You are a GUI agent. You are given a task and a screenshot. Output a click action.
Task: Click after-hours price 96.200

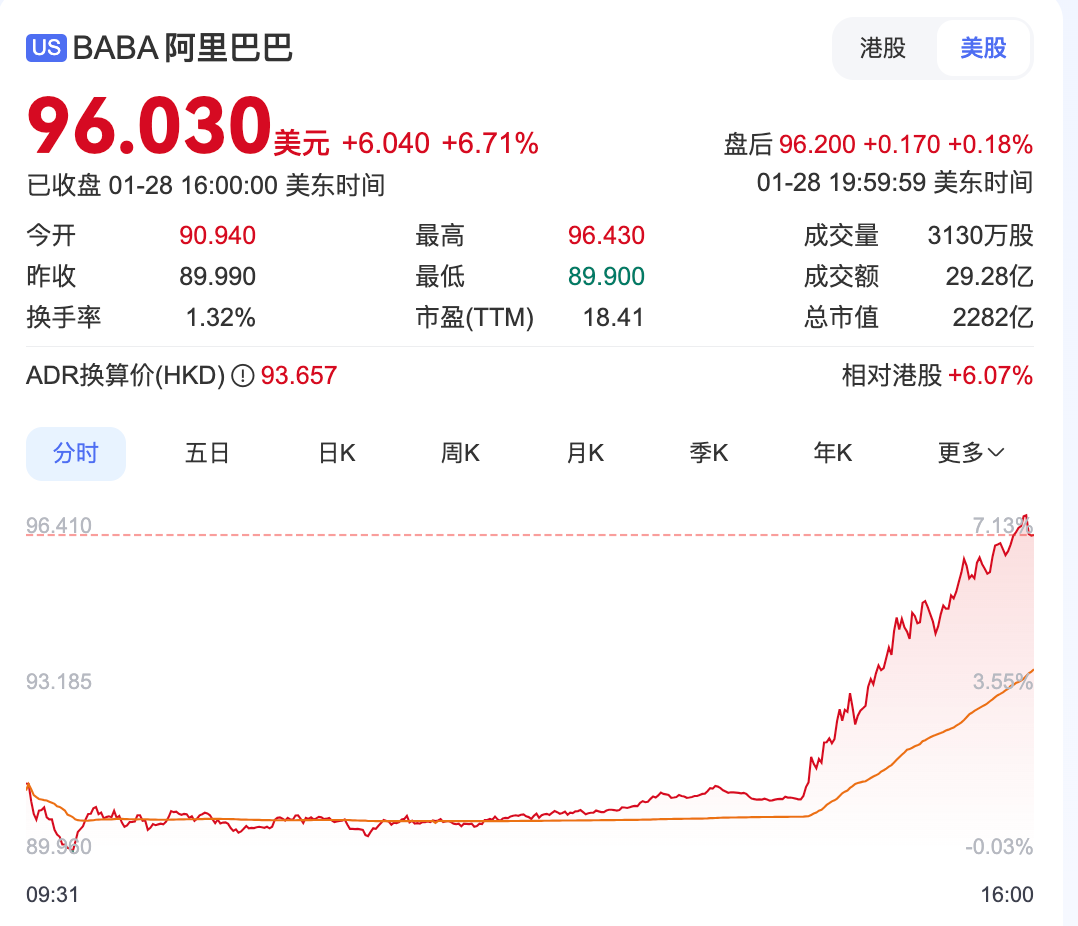pos(817,144)
